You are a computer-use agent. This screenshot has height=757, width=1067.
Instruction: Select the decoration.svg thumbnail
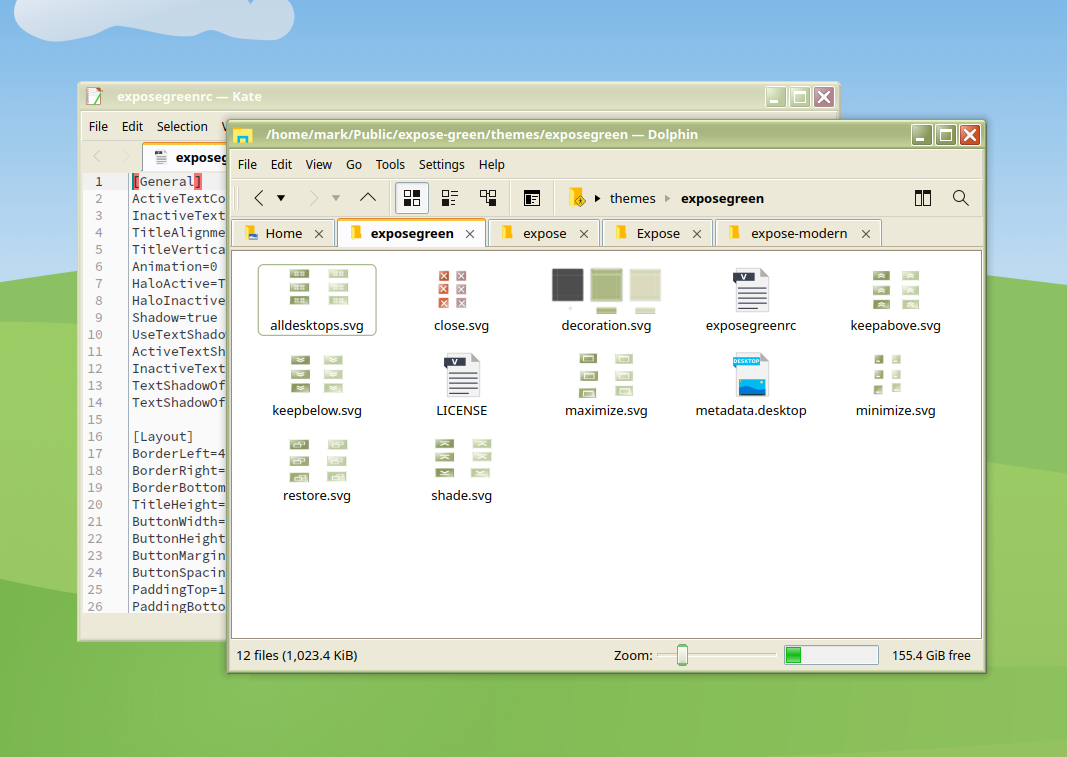click(606, 291)
